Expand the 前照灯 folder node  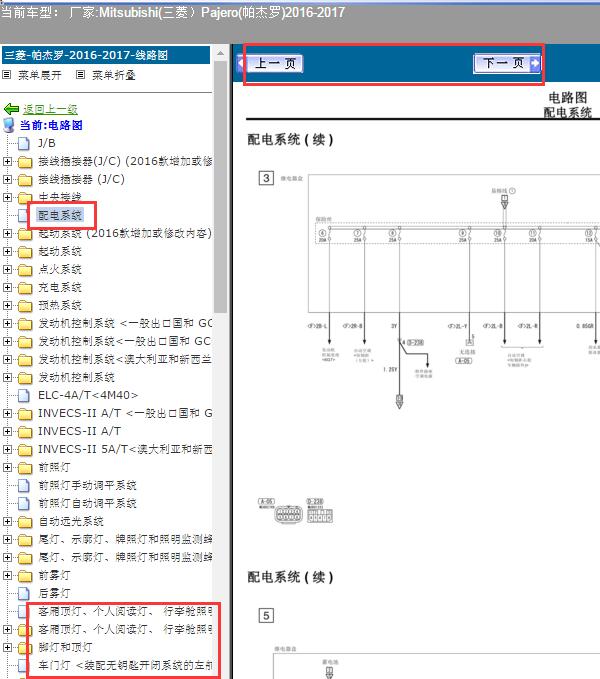(7, 467)
